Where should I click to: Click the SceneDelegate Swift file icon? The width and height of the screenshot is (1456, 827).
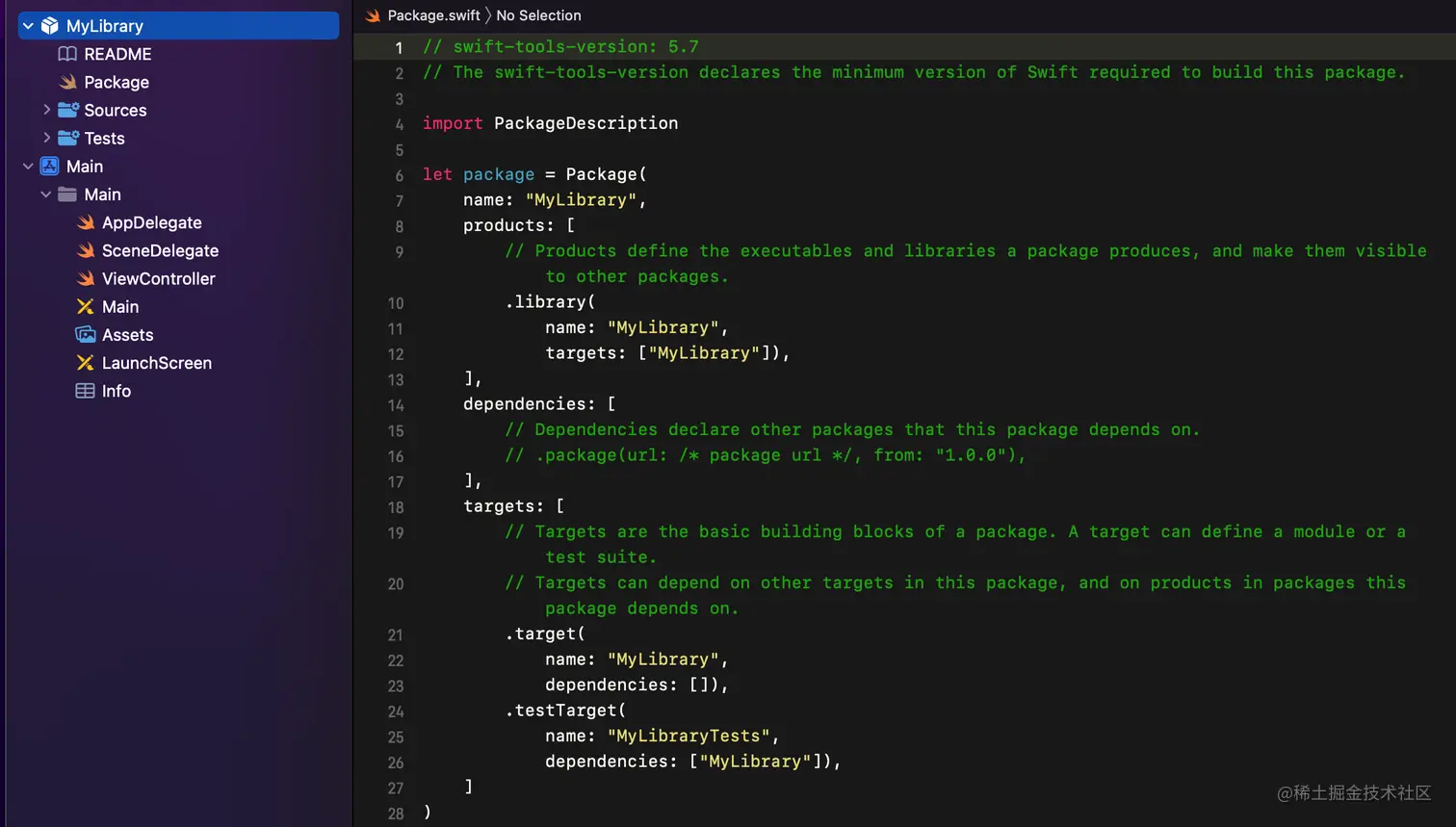[86, 250]
